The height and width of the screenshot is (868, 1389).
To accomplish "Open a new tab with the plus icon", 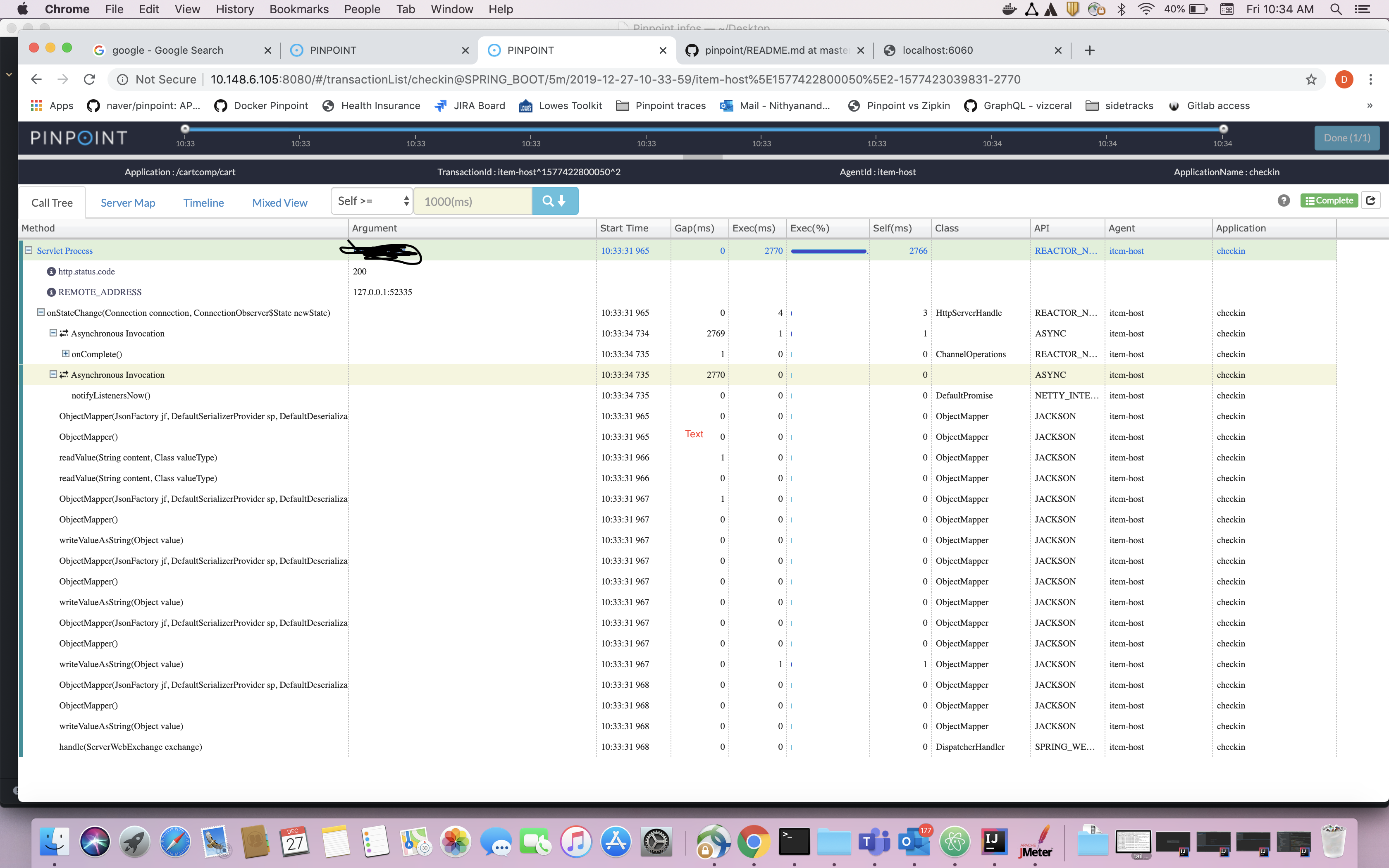I will (1089, 50).
